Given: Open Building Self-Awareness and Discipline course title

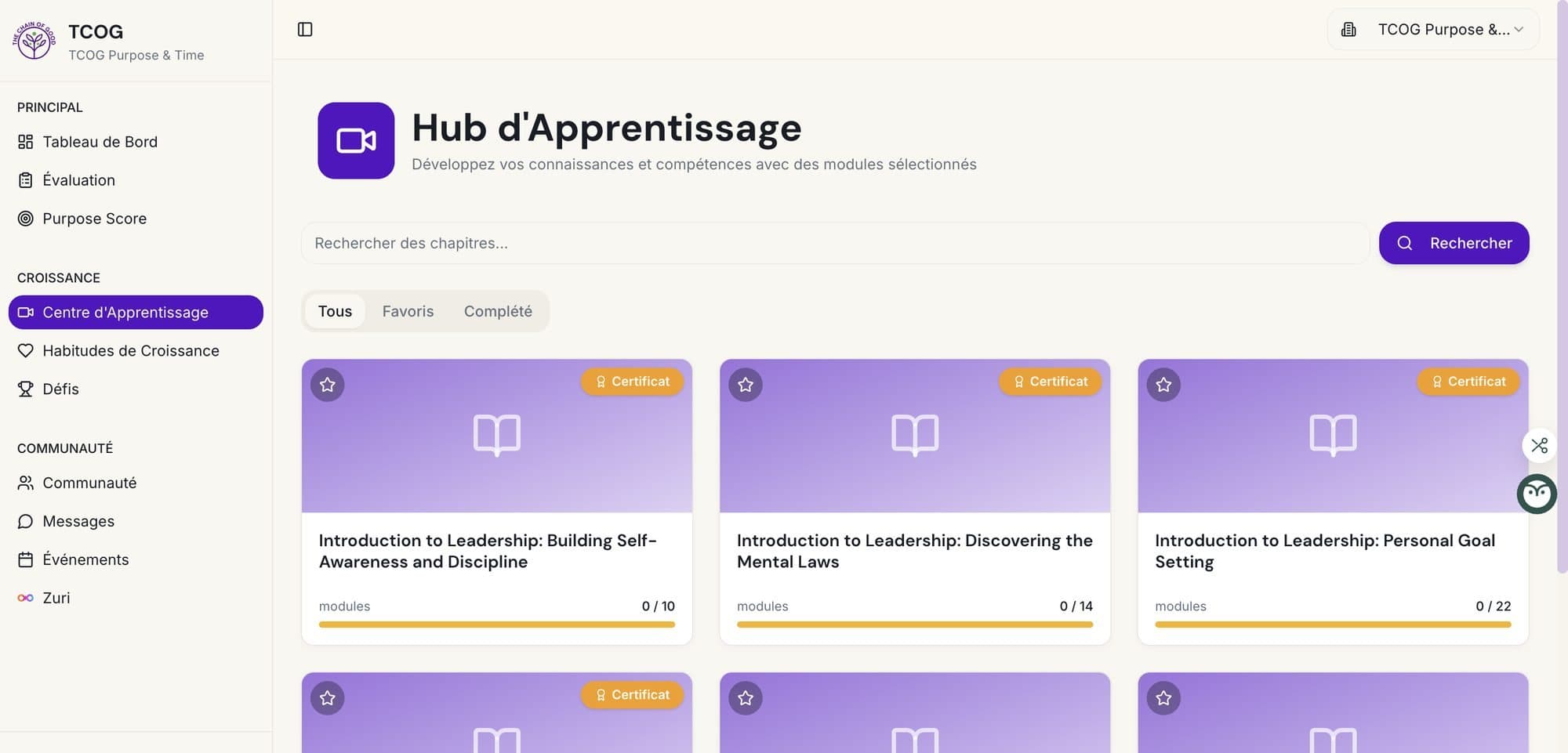Looking at the screenshot, I should pos(488,551).
